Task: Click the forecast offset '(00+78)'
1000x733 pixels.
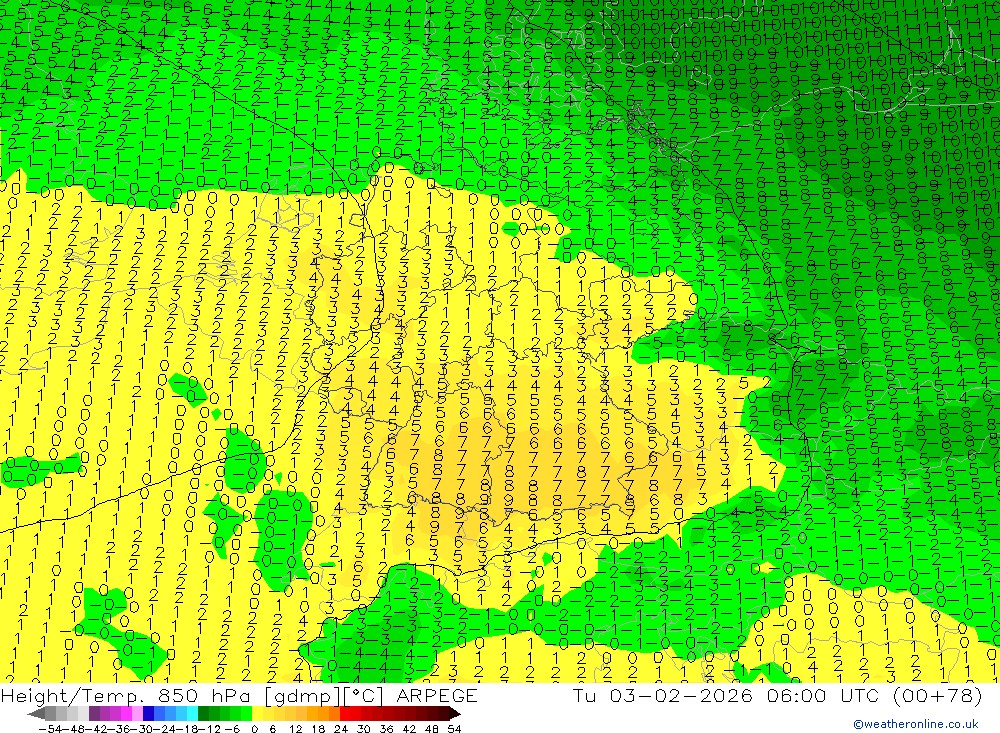Action: [937, 695]
